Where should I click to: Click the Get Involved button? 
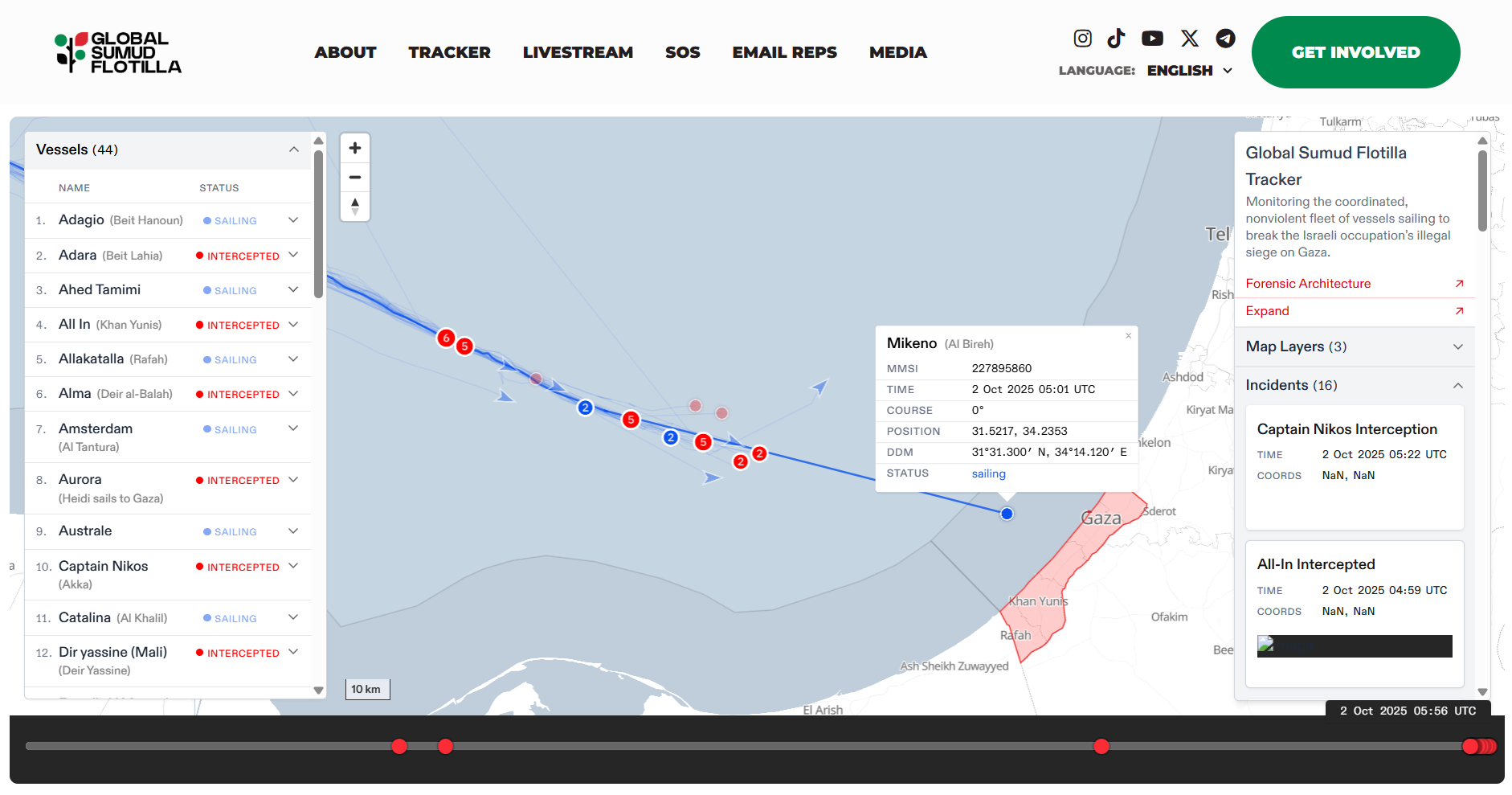[1355, 52]
